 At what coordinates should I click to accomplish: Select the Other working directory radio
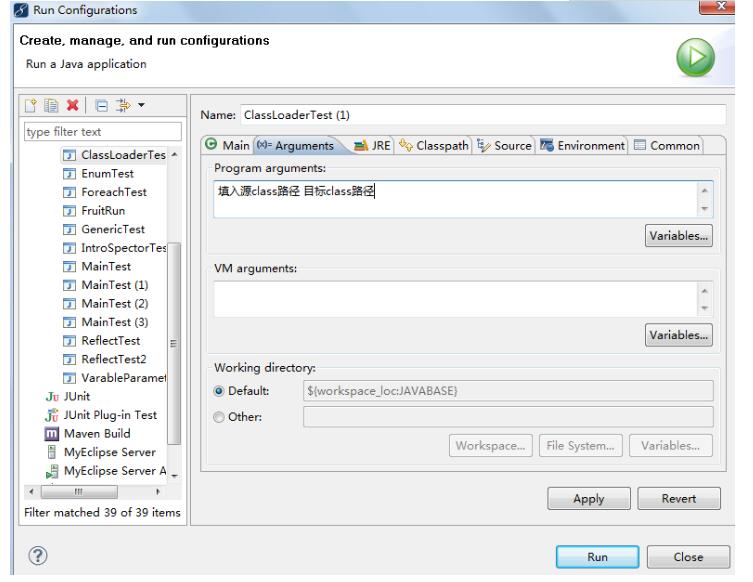[x=219, y=417]
